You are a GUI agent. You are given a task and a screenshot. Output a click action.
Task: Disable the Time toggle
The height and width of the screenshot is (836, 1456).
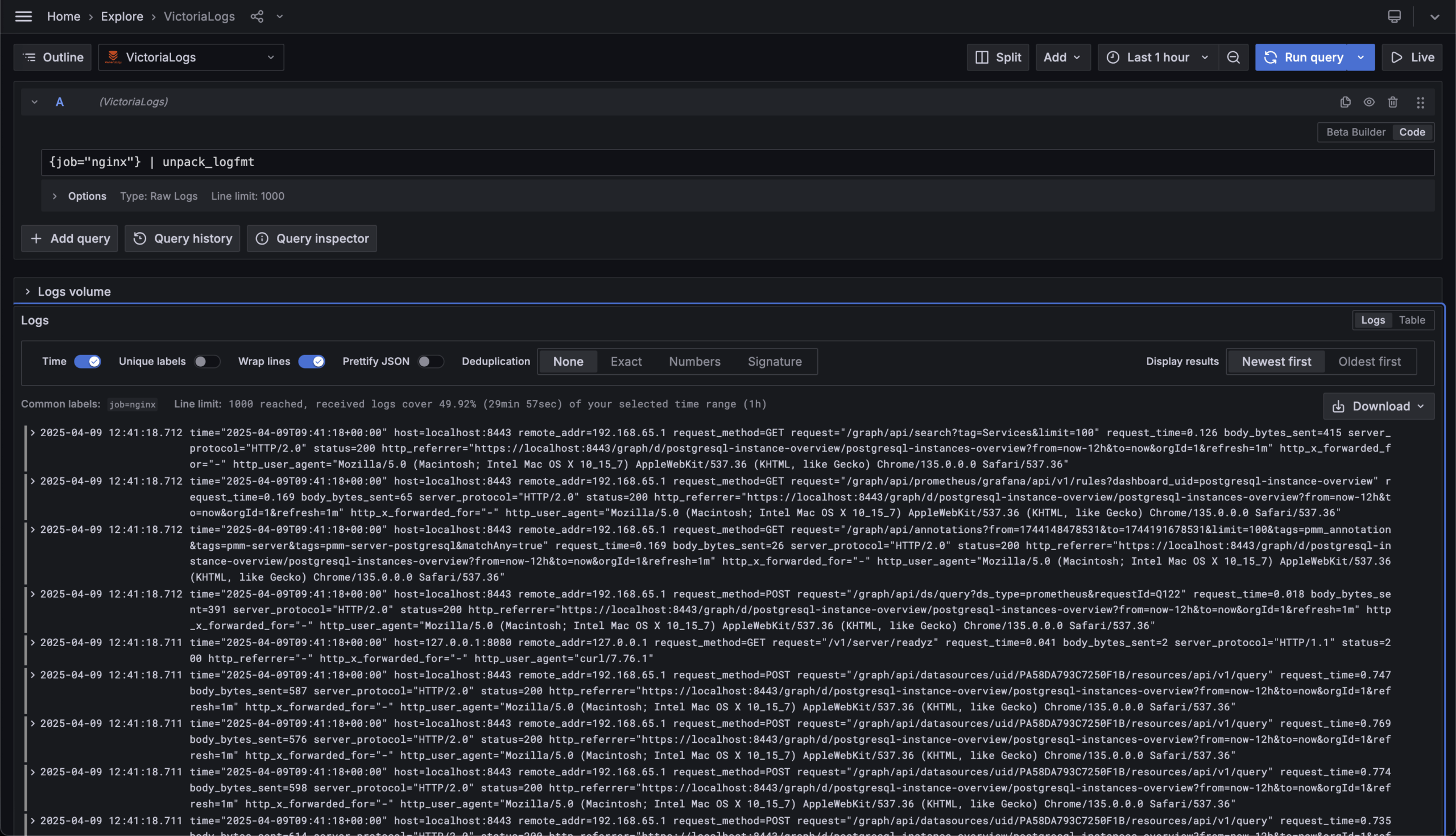[x=87, y=361]
